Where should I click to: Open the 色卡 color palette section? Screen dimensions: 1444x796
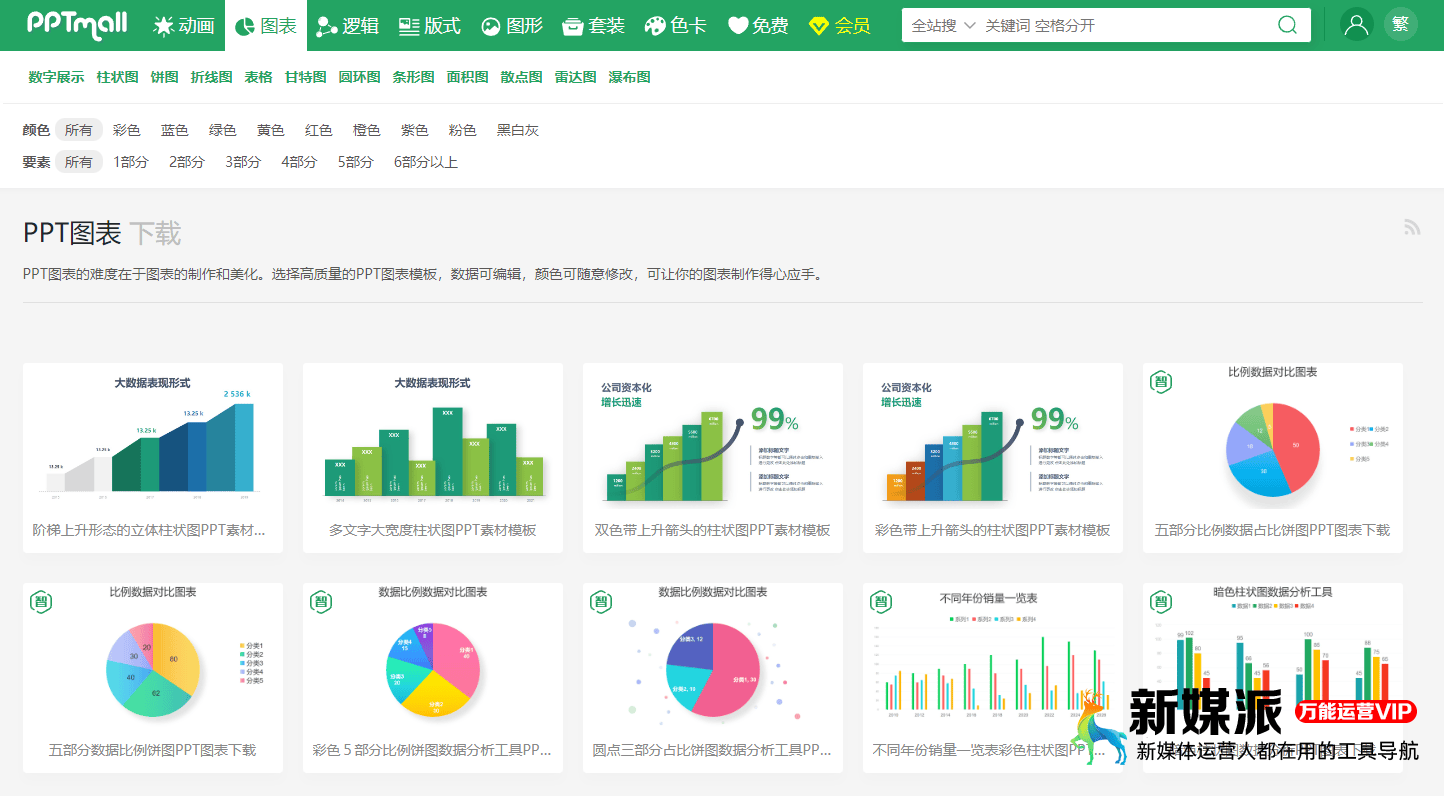click(675, 26)
